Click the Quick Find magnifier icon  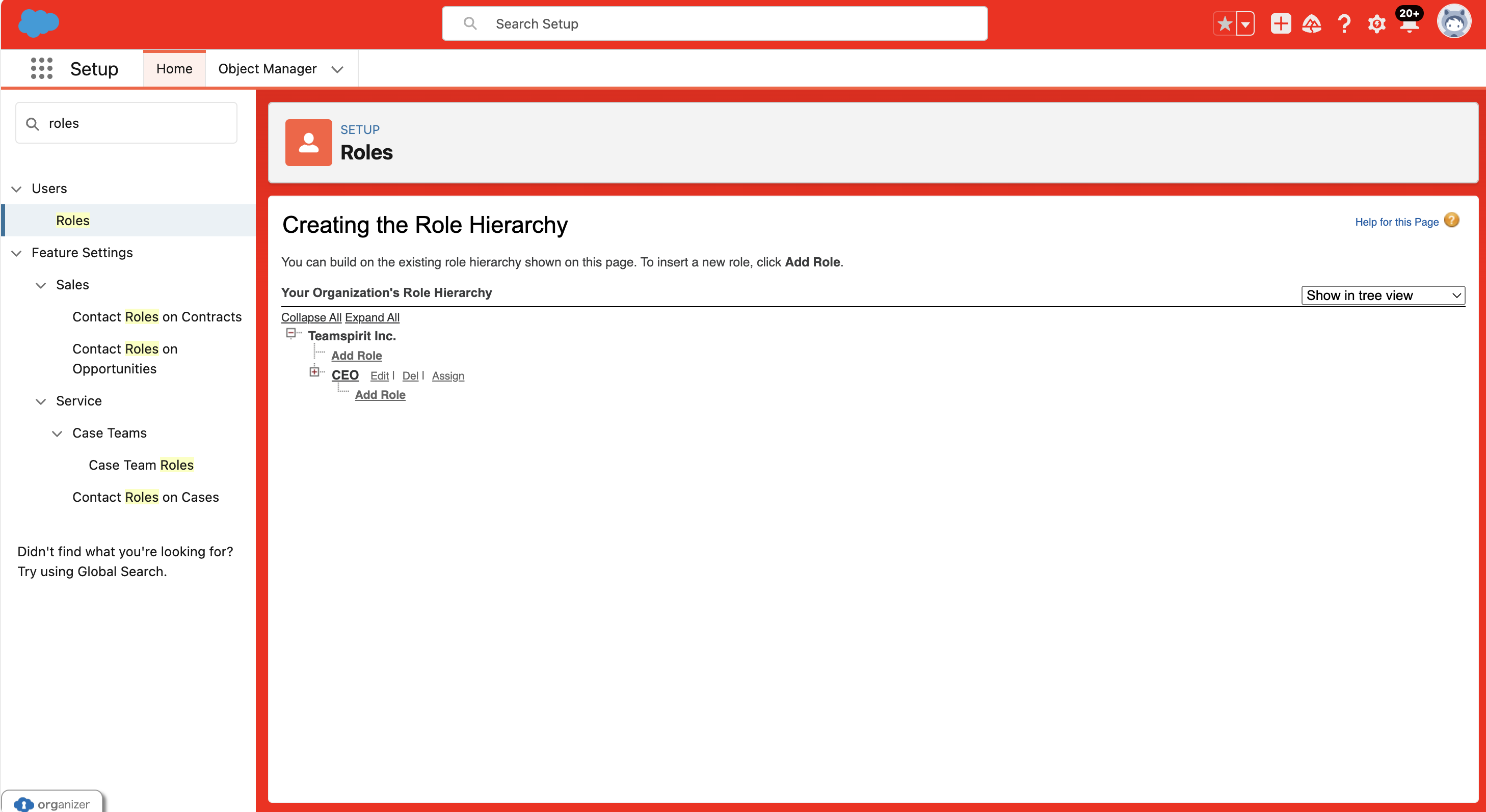tap(33, 124)
